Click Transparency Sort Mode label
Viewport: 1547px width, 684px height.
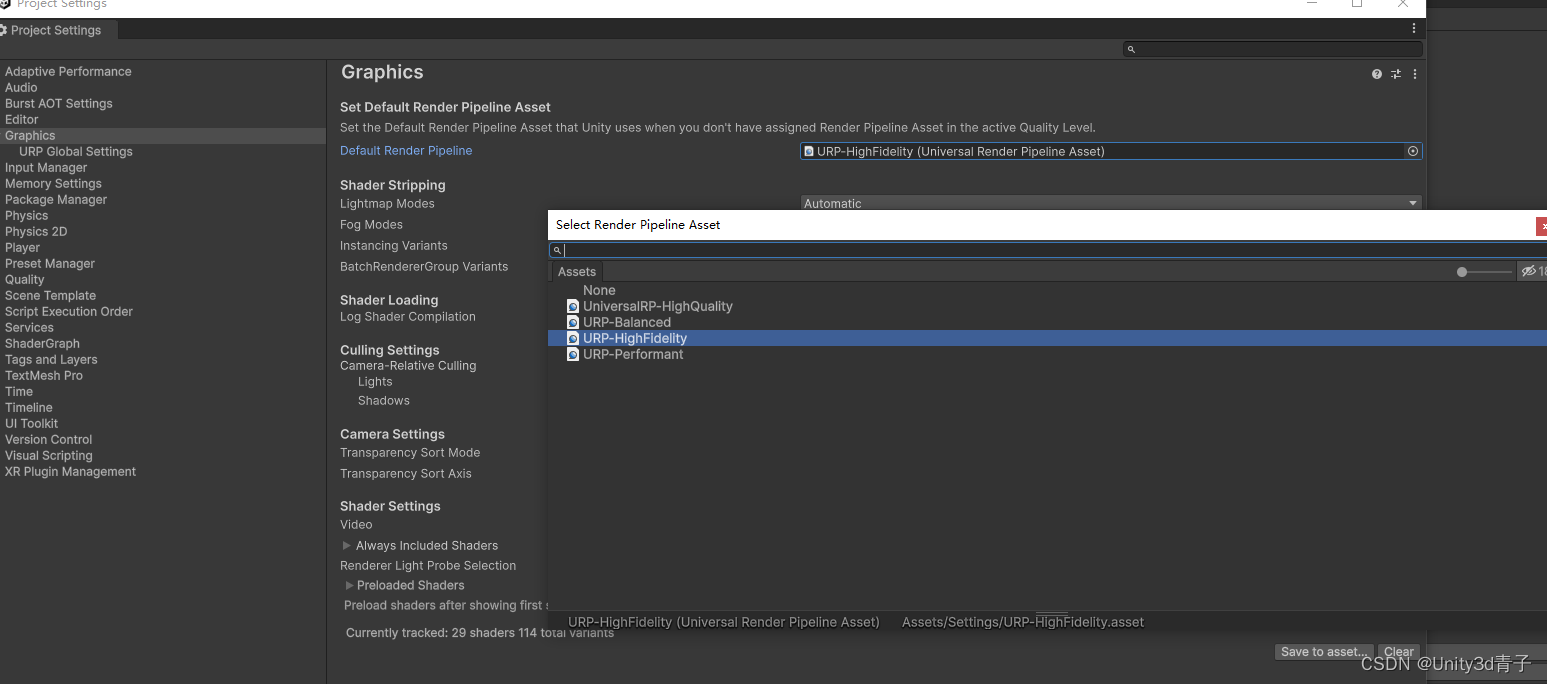[410, 452]
